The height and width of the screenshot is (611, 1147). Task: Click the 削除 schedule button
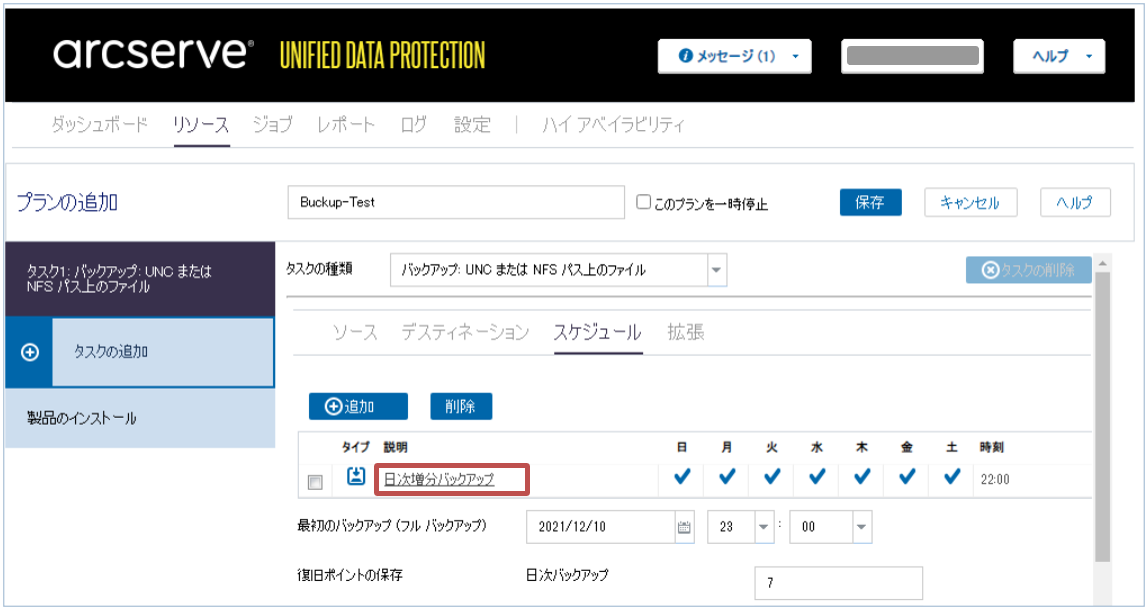[x=461, y=407]
